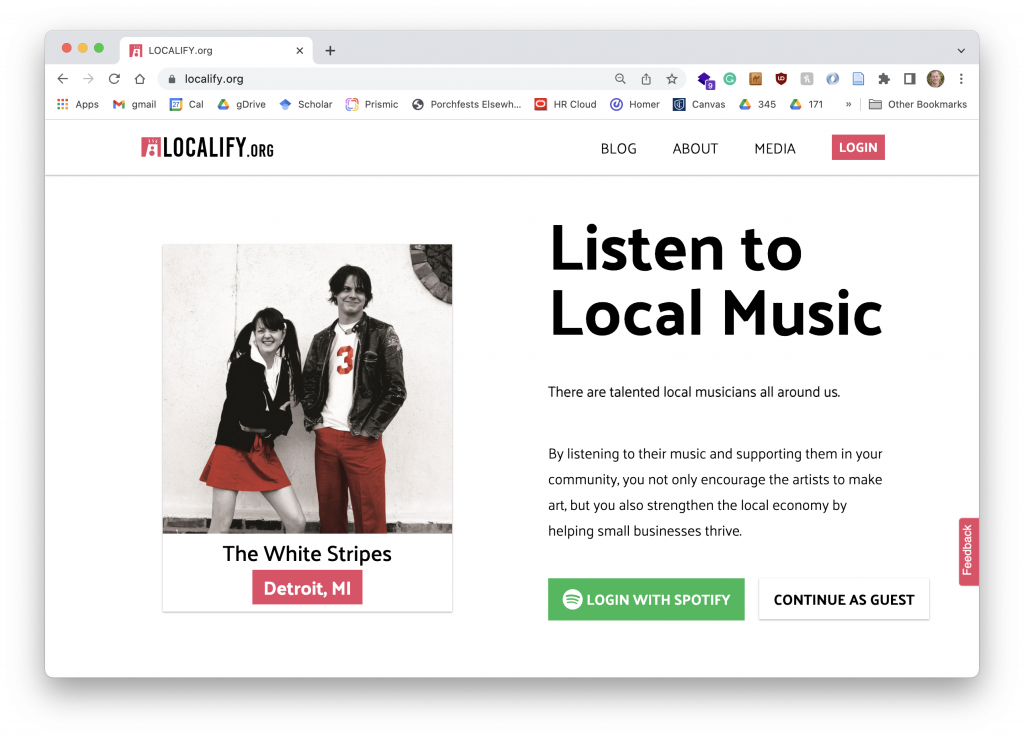
Task: Open the zoom magnifier icon in address bar
Action: (620, 79)
